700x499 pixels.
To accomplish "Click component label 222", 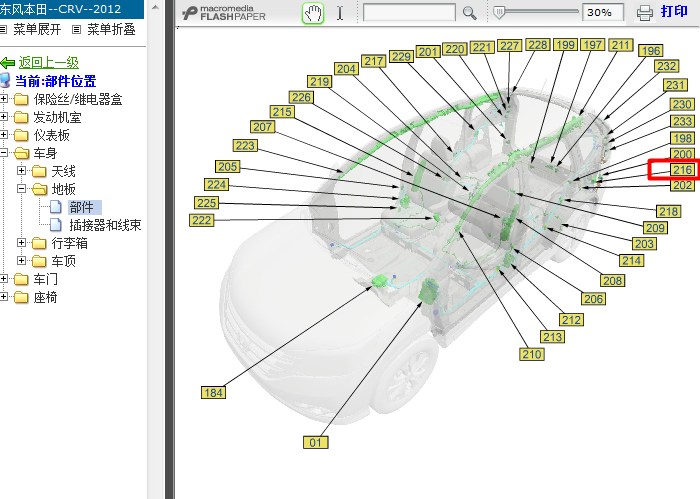I will click(202, 220).
